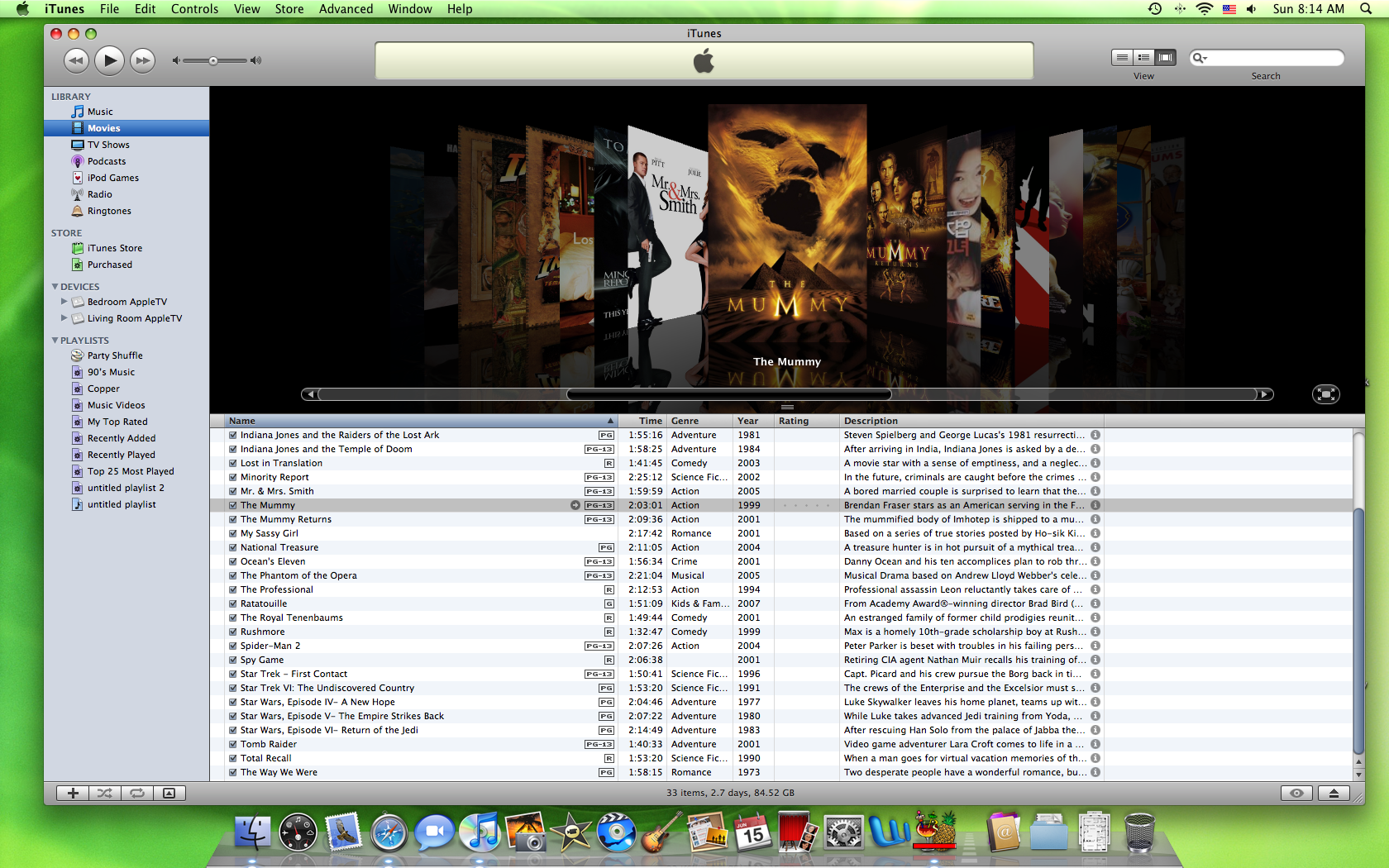Open the Radio library
Viewport: 1389px width, 868px height.
[100, 194]
